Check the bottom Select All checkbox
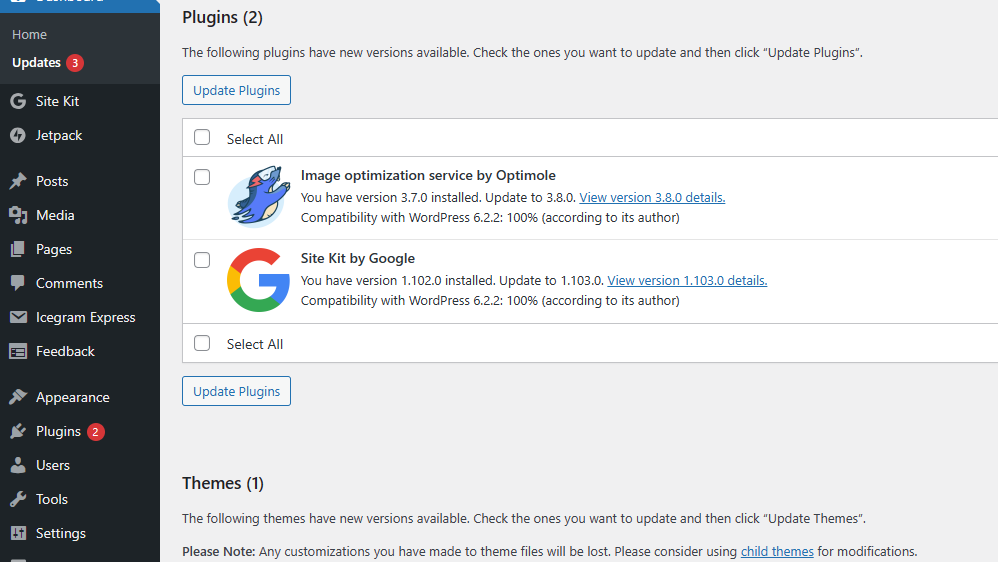The height and width of the screenshot is (562, 998). [202, 343]
